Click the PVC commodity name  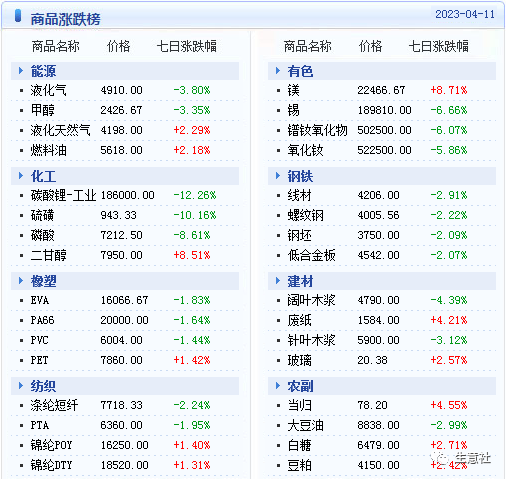(40, 340)
